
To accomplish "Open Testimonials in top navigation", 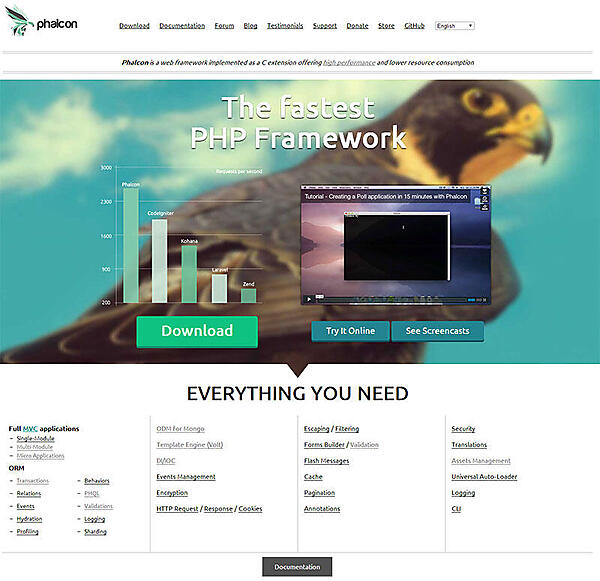I will click(285, 26).
